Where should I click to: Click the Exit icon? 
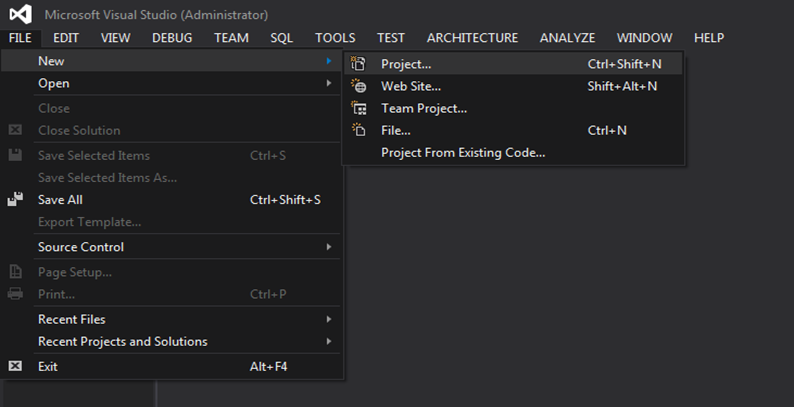[15, 366]
